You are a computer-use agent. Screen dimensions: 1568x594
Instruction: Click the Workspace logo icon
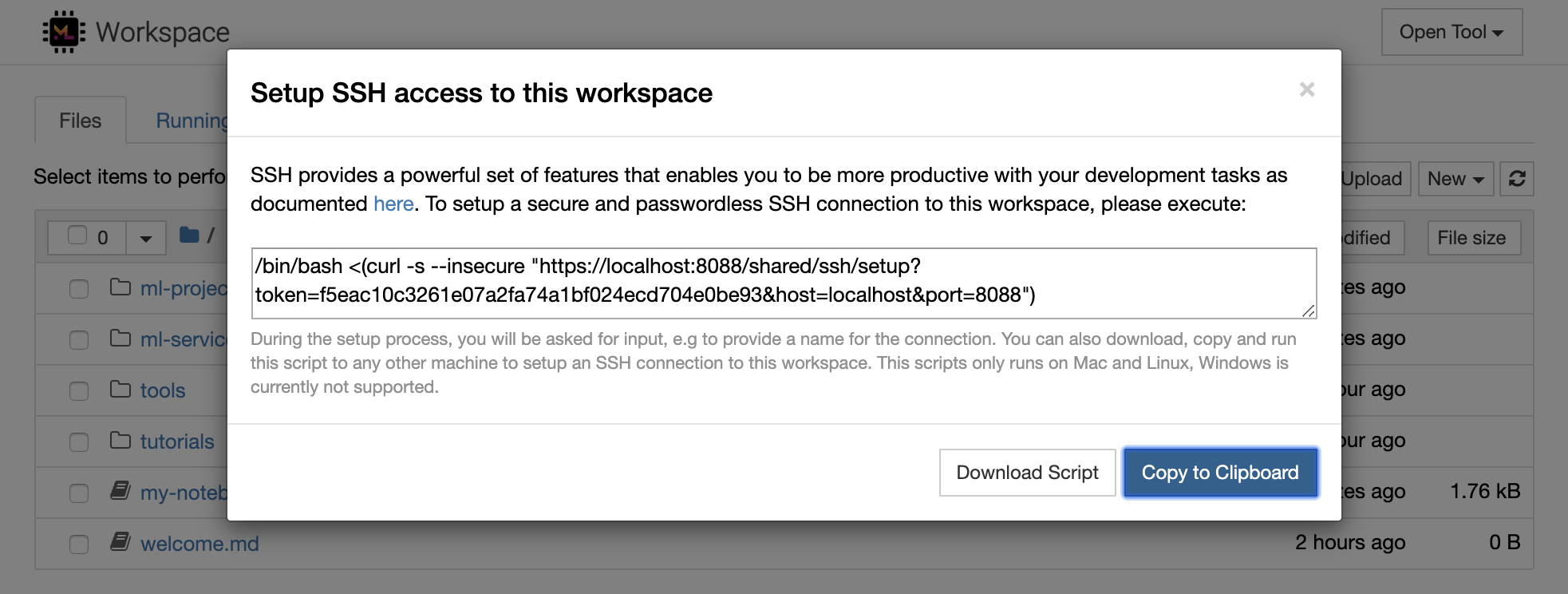[x=64, y=32]
